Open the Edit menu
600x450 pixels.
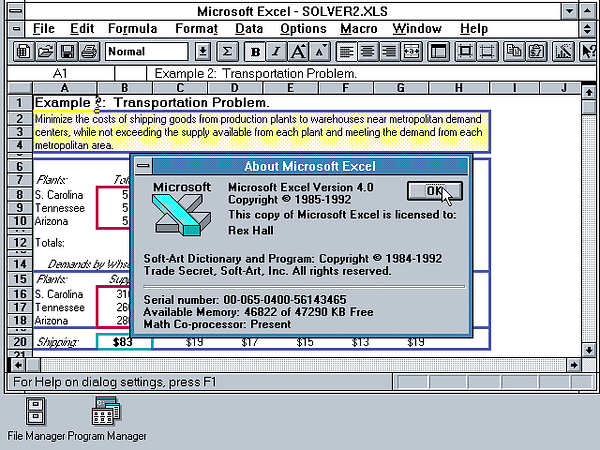[82, 29]
